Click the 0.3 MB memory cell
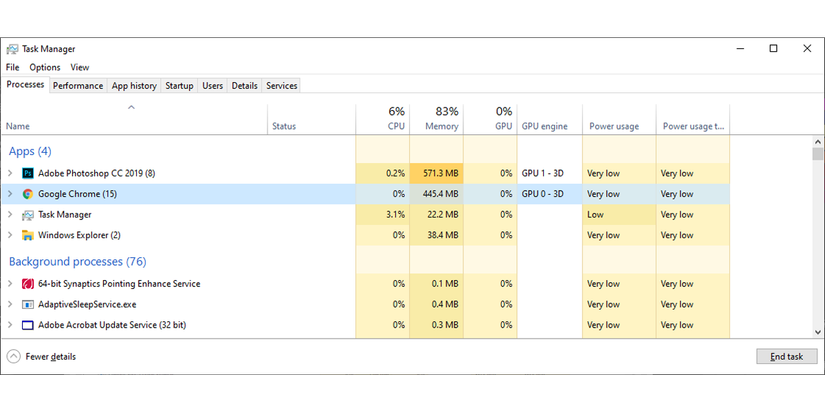Screen dimensions: 825x413 tap(436, 325)
